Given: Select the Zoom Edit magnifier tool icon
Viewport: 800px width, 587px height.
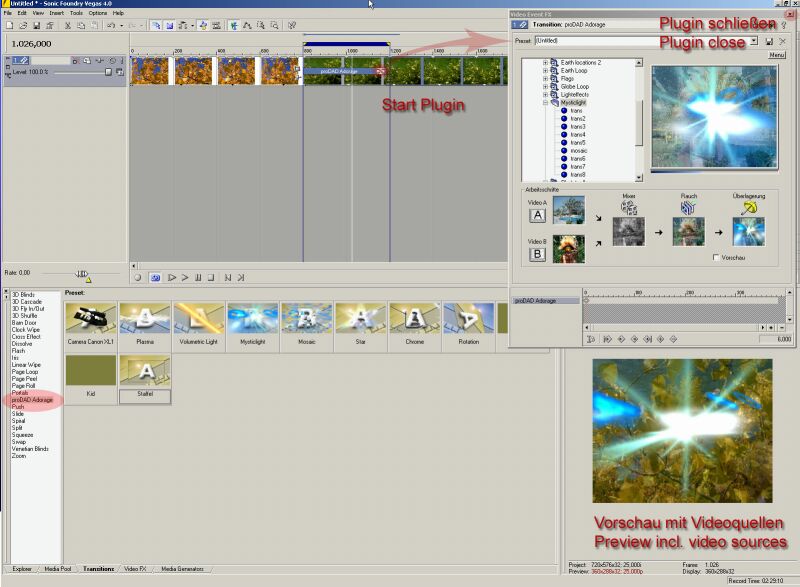Looking at the screenshot, I should coord(274,25).
